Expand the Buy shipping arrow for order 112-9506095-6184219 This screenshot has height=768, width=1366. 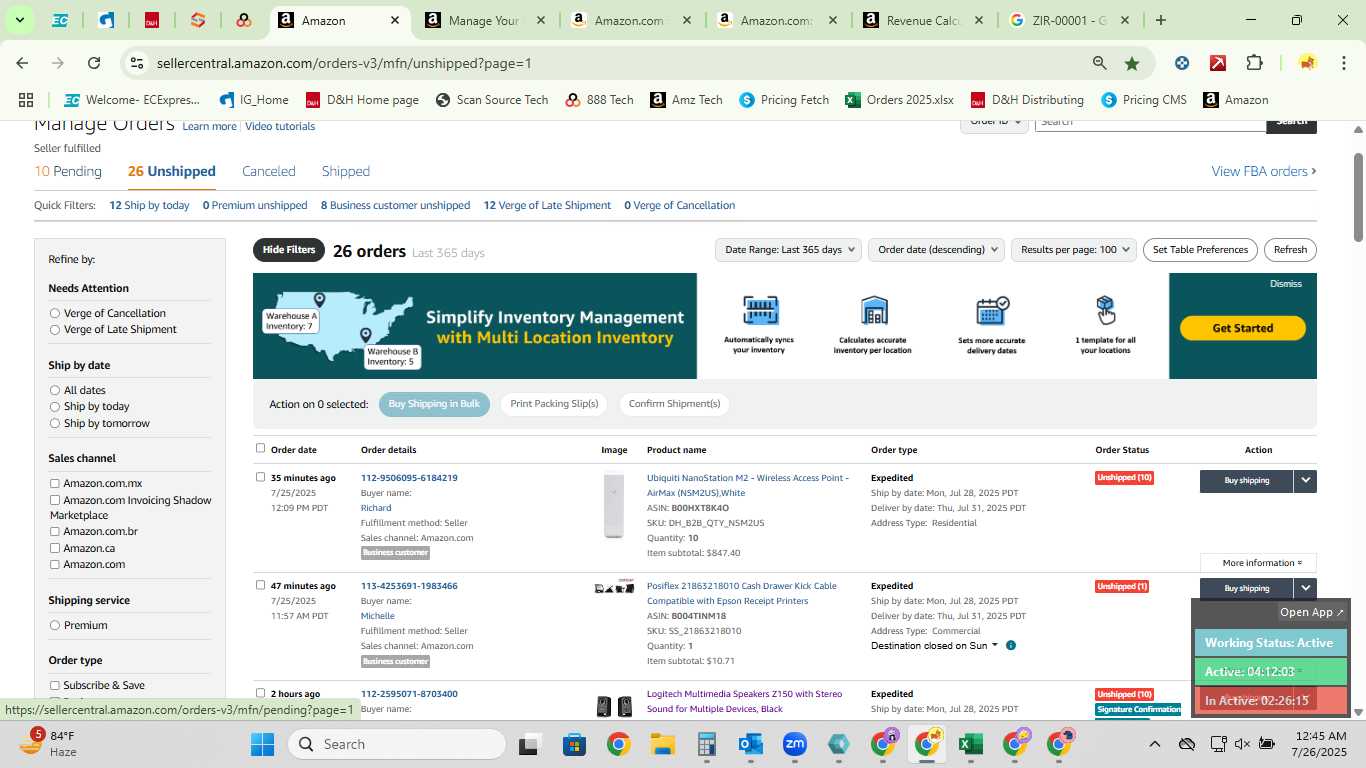coord(1305,481)
